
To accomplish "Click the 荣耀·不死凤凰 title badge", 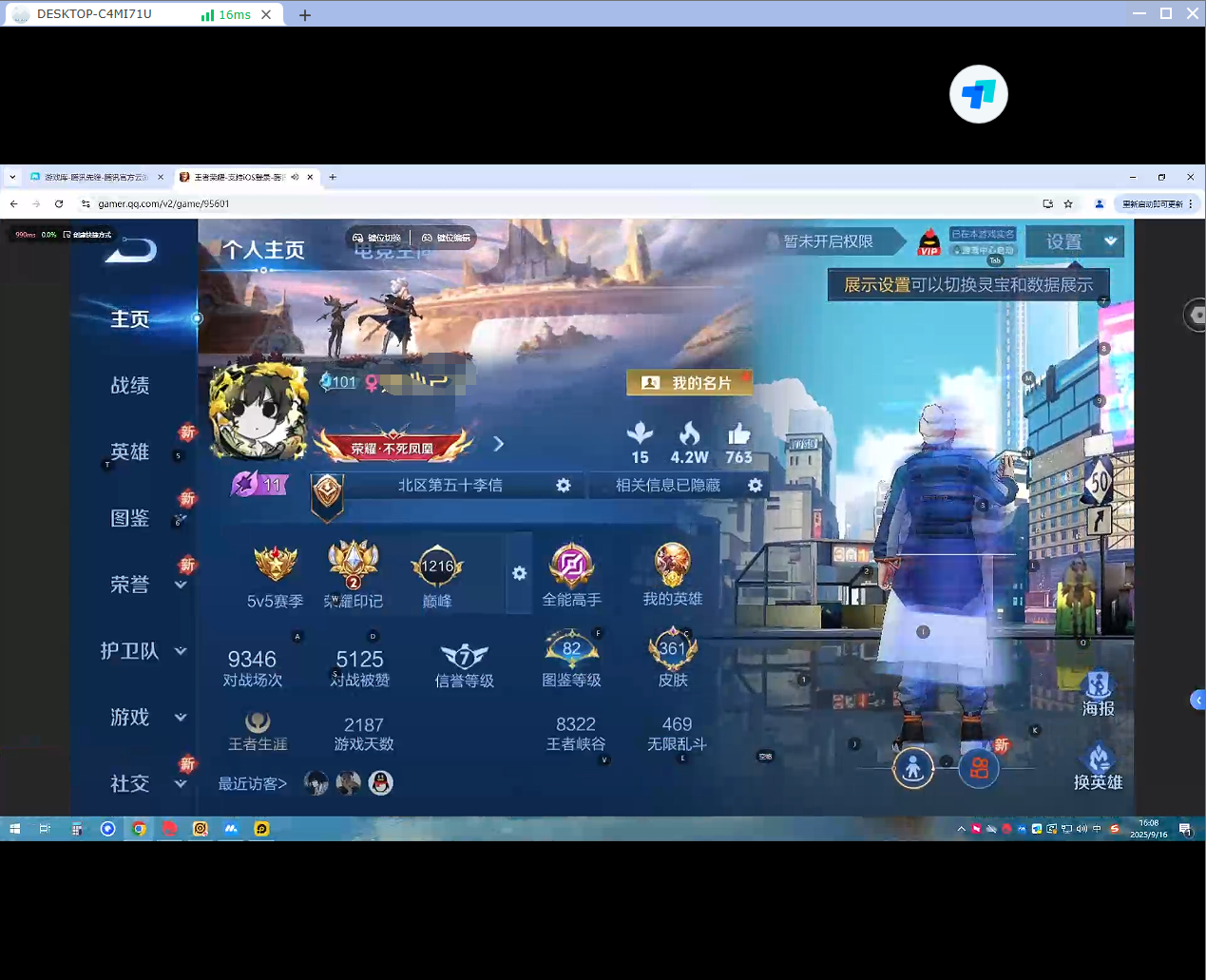I will 392,446.
